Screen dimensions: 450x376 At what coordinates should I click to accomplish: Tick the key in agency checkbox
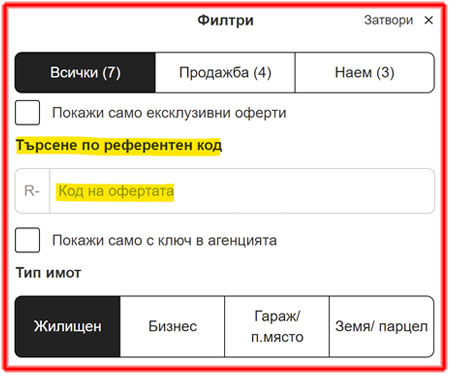[27, 240]
